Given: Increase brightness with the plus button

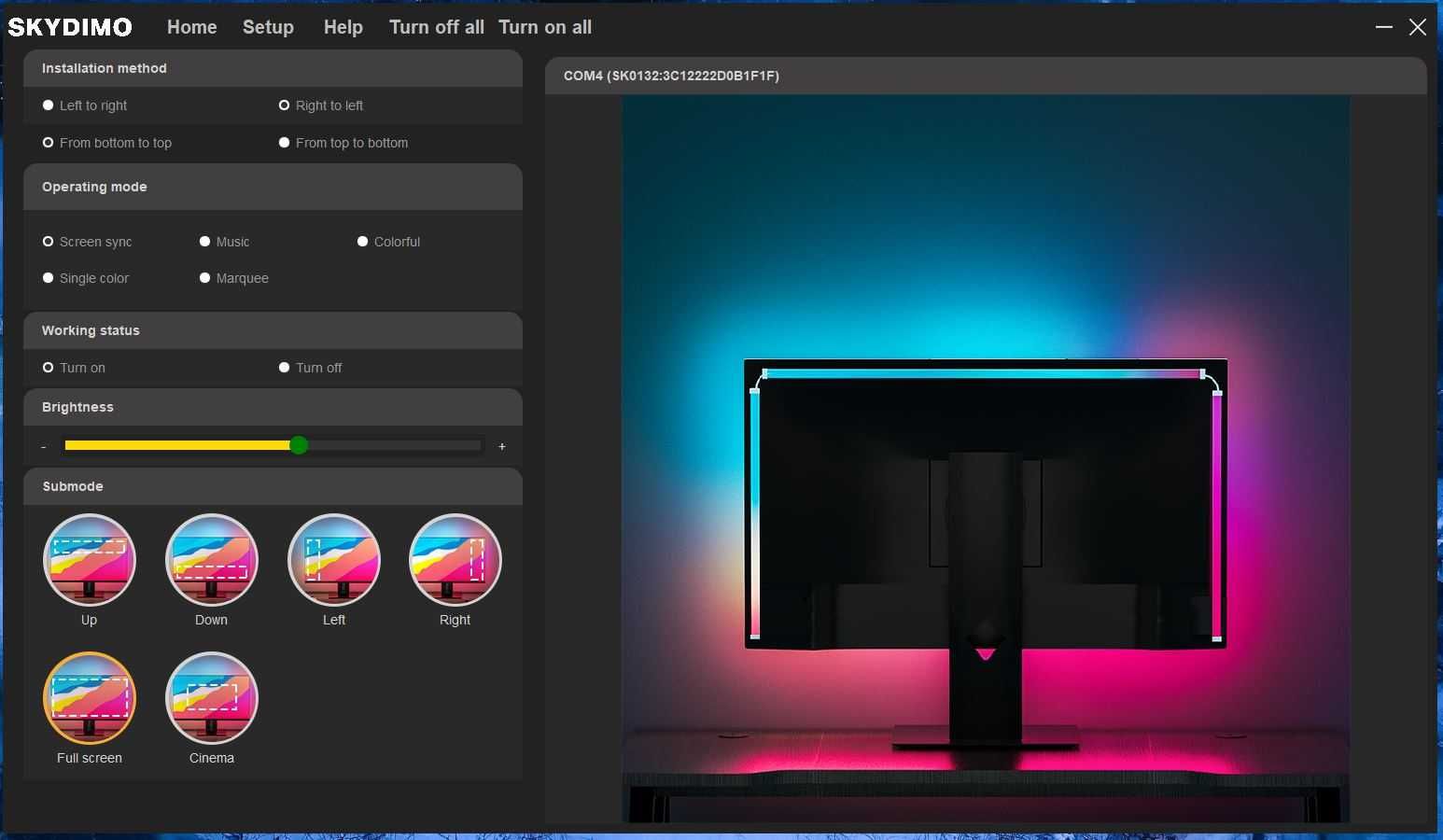Looking at the screenshot, I should [502, 447].
